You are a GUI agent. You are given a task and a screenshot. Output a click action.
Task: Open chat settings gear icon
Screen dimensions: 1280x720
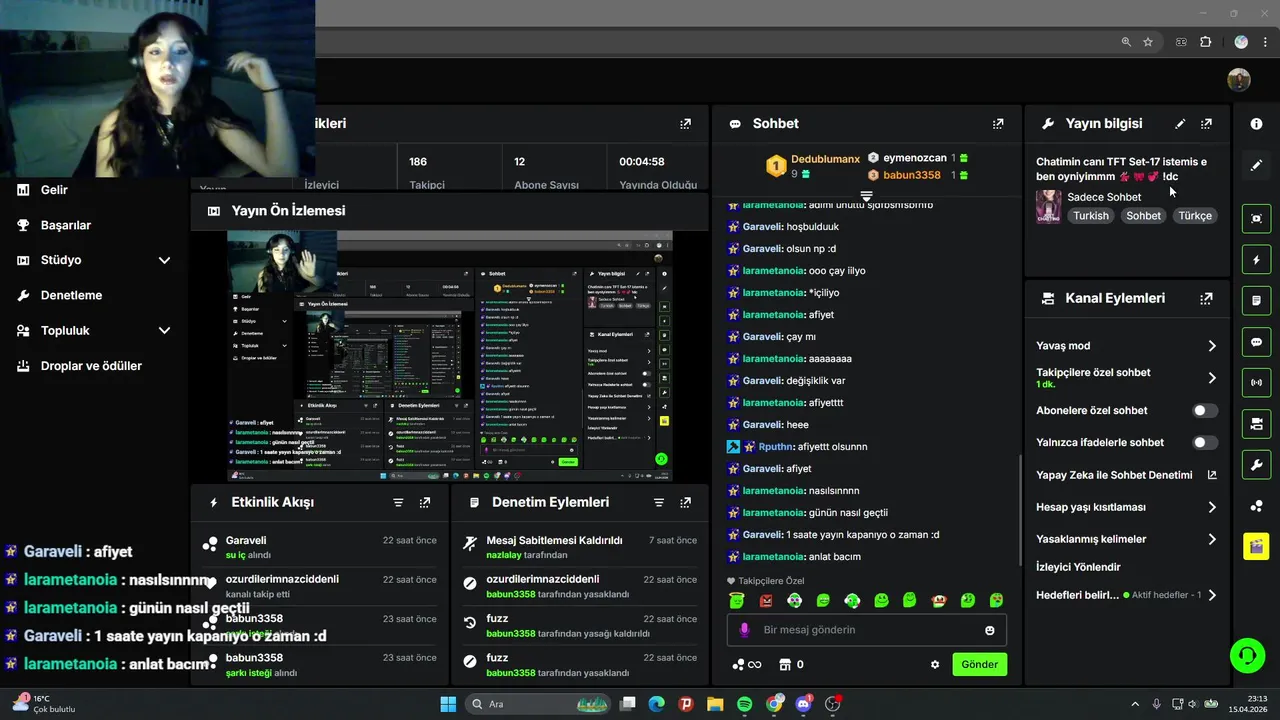point(935,664)
